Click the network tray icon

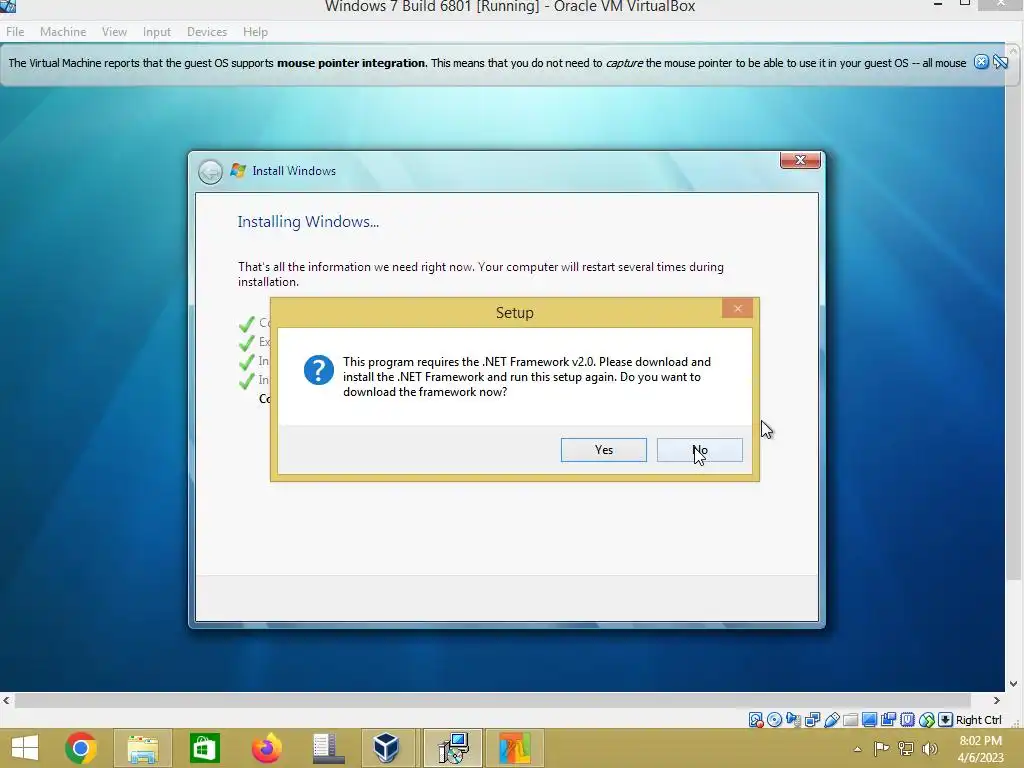click(x=905, y=748)
